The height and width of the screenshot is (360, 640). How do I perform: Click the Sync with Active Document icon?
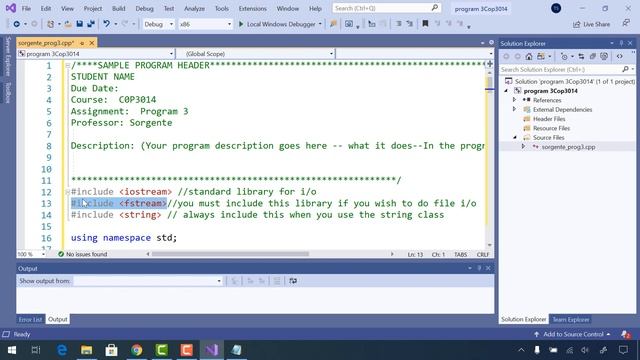(581, 56)
